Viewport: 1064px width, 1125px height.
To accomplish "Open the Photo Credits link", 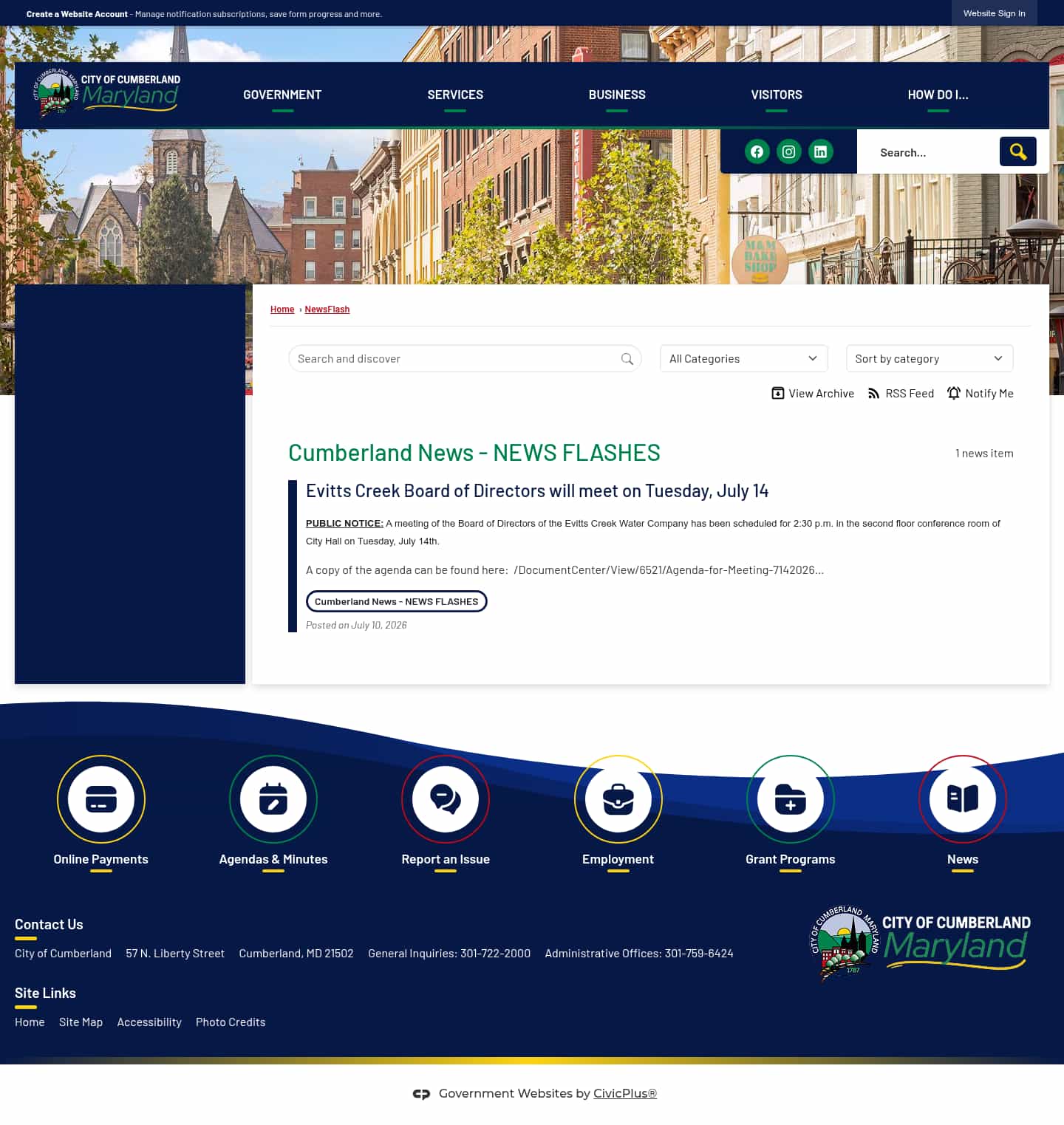I will coord(231,1022).
